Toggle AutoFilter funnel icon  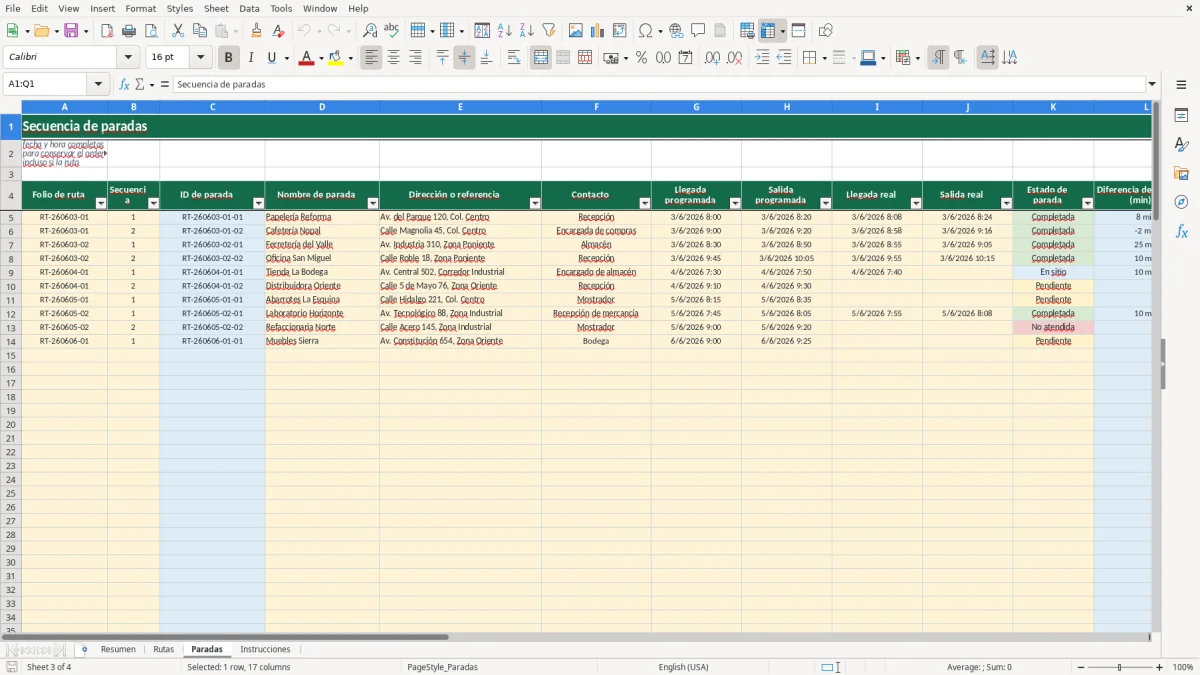tap(548, 31)
